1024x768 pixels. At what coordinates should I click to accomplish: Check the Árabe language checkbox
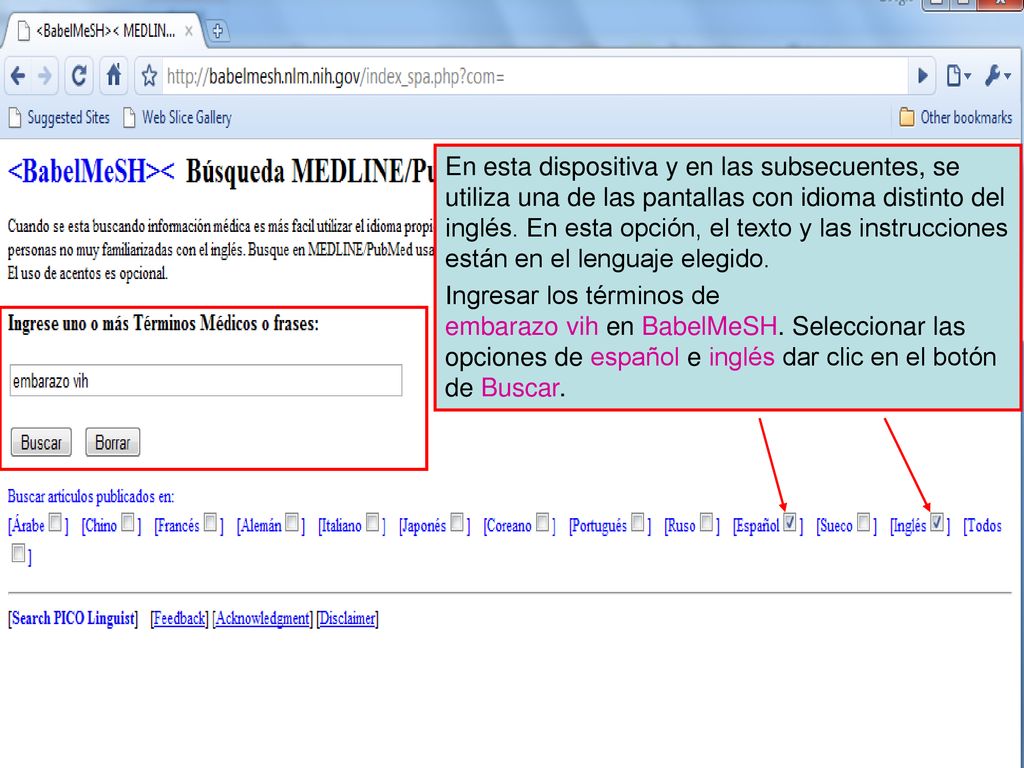56,522
